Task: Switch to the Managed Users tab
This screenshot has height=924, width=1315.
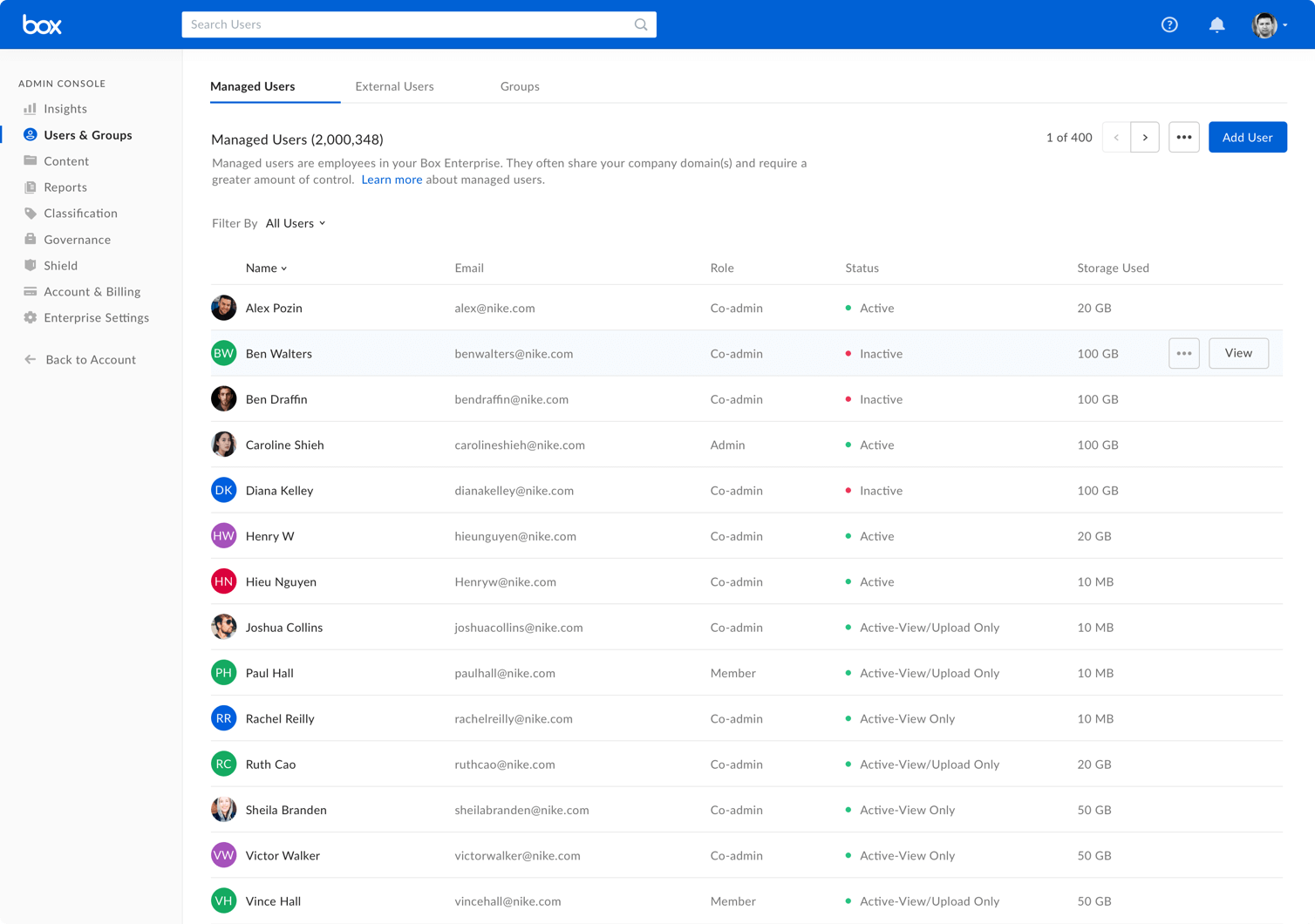Action: [253, 86]
